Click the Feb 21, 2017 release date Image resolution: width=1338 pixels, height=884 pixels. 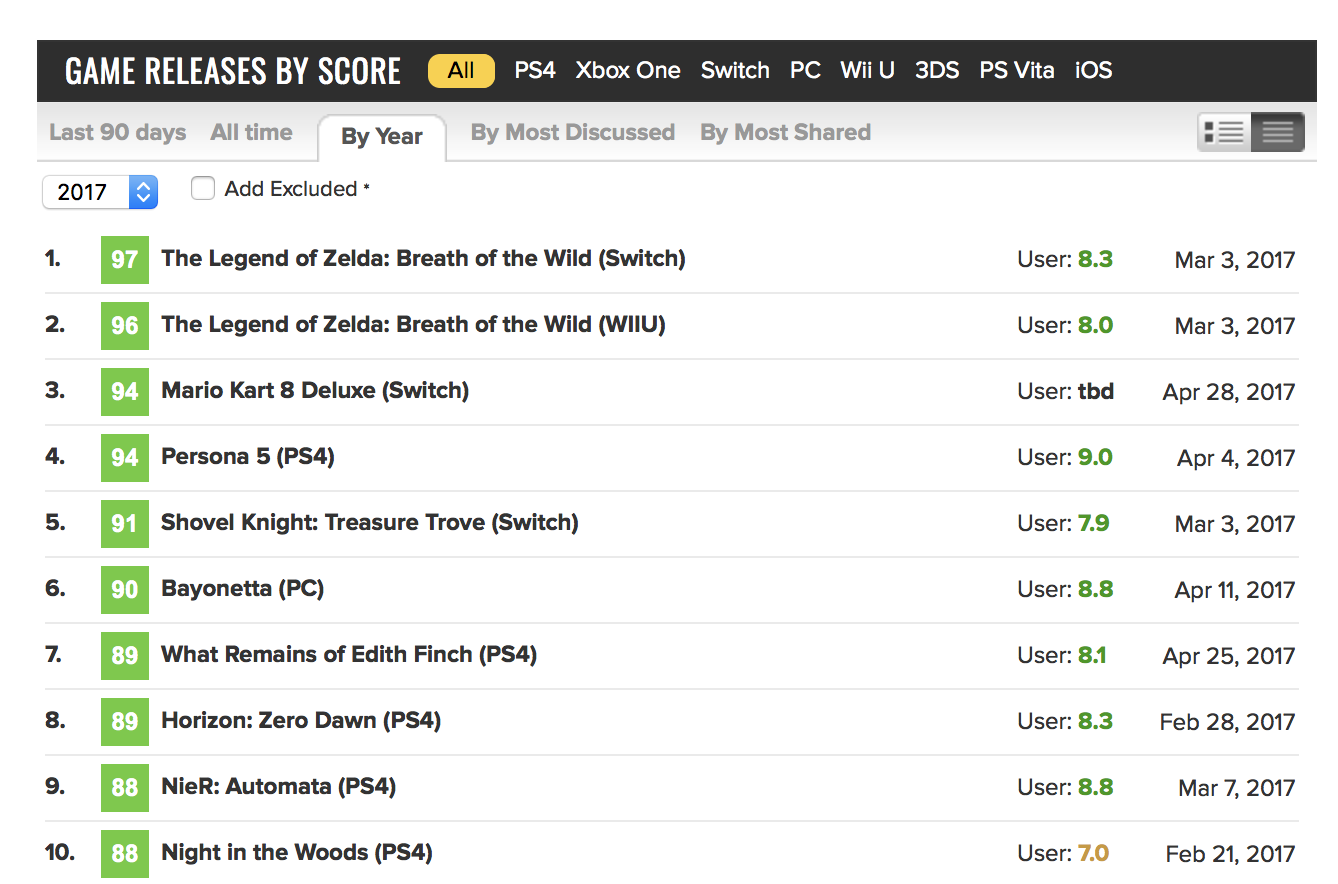coord(1231,854)
